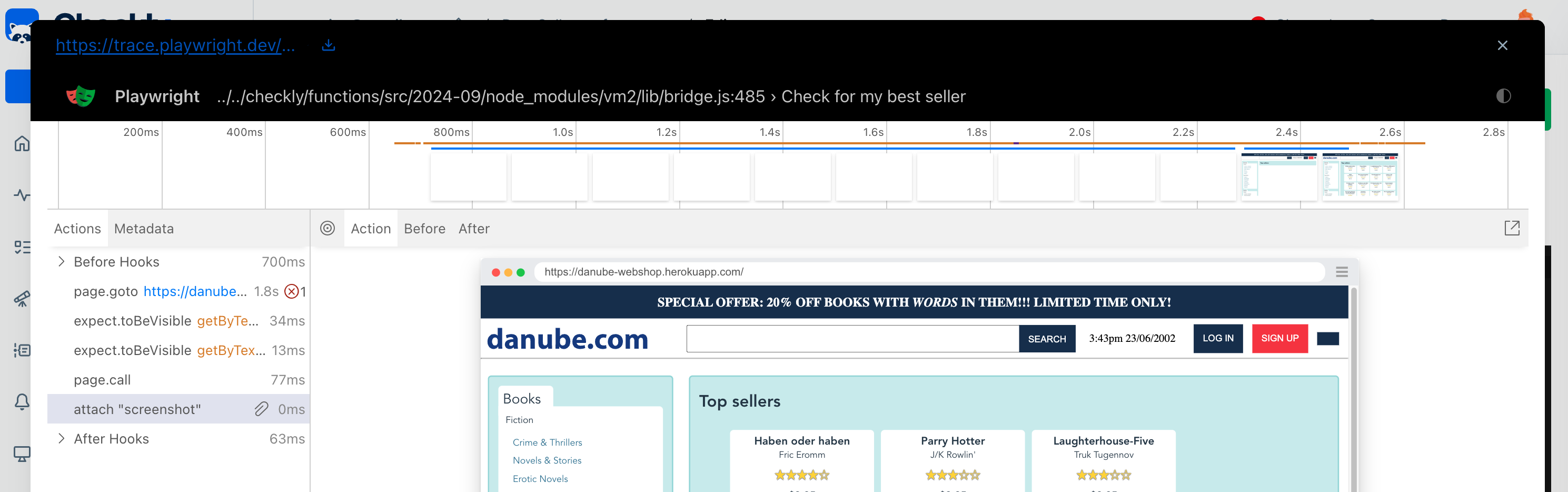The height and width of the screenshot is (492, 1568).
Task: Select the Home icon in the sidebar
Action: click(22, 144)
